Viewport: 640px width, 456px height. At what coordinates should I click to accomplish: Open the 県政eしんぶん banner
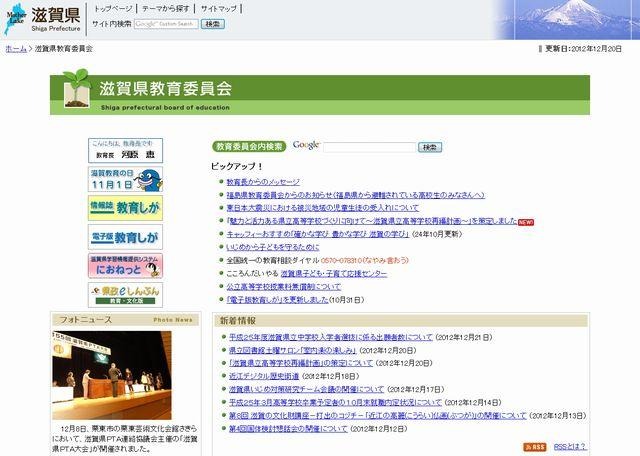click(125, 295)
